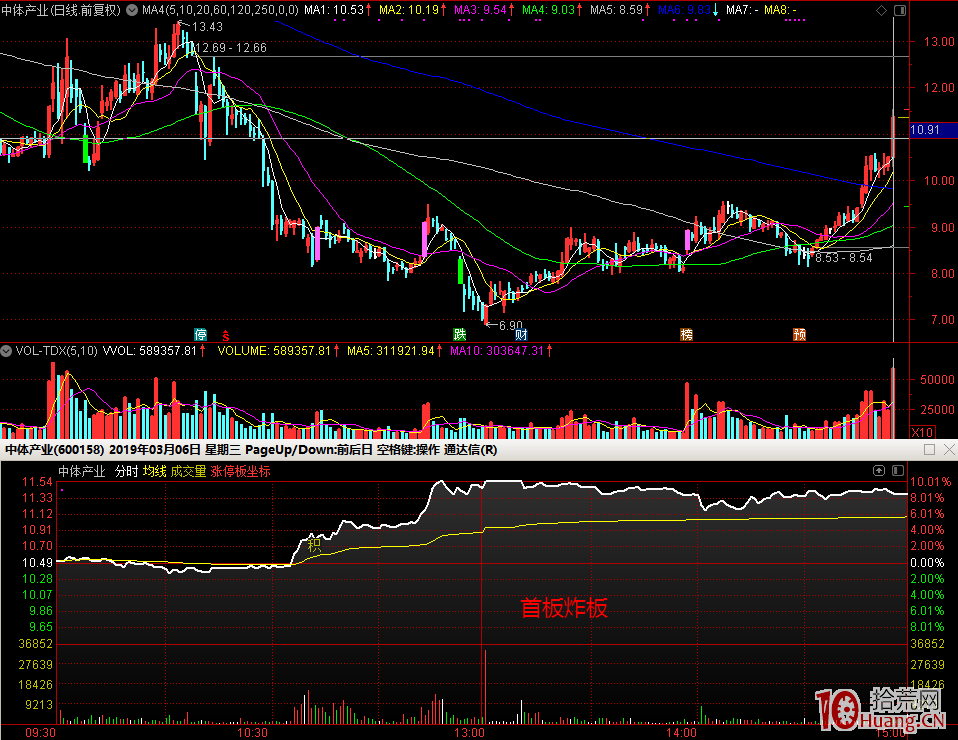Viewport: 958px width, 740px height.
Task: Click the orange 预 event marker
Action: click(799, 333)
